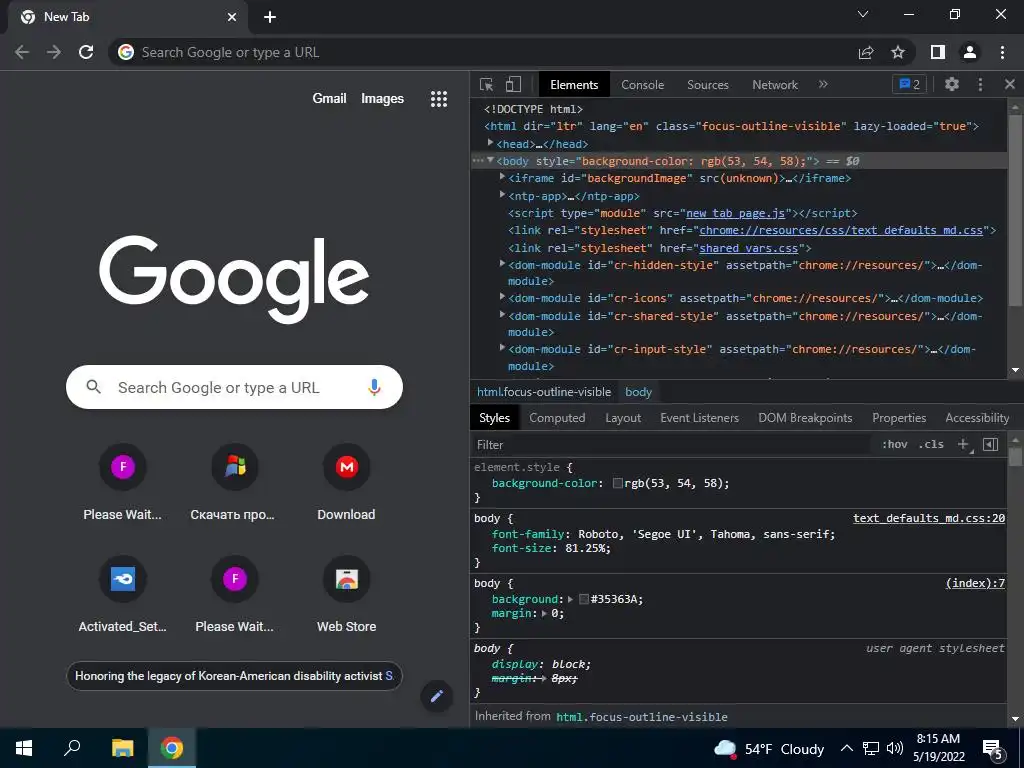Viewport: 1024px width, 768px height.
Task: Expand the cr-hidden-style dom-module node
Action: pos(502,263)
